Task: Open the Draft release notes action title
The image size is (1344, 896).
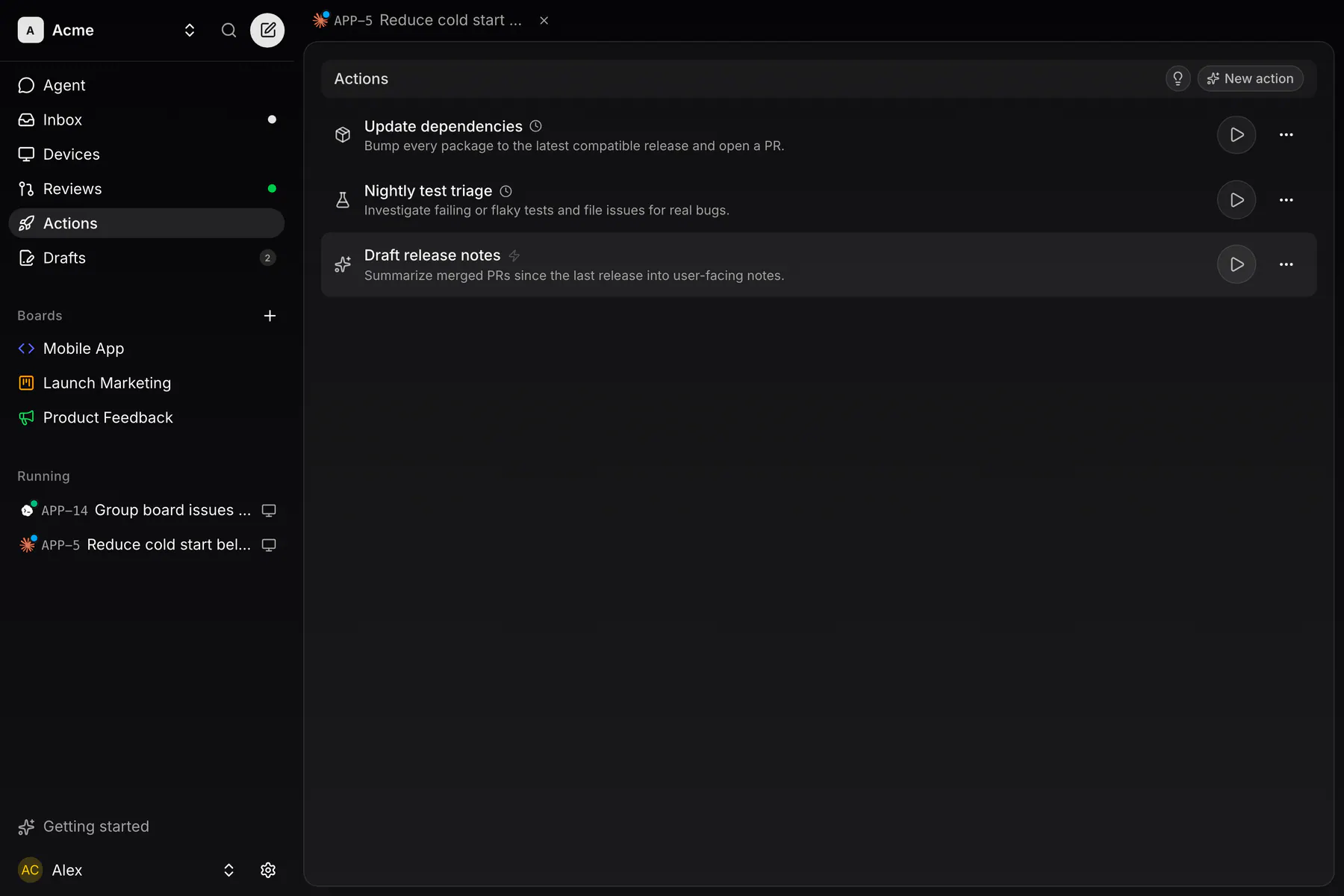Action: click(432, 255)
